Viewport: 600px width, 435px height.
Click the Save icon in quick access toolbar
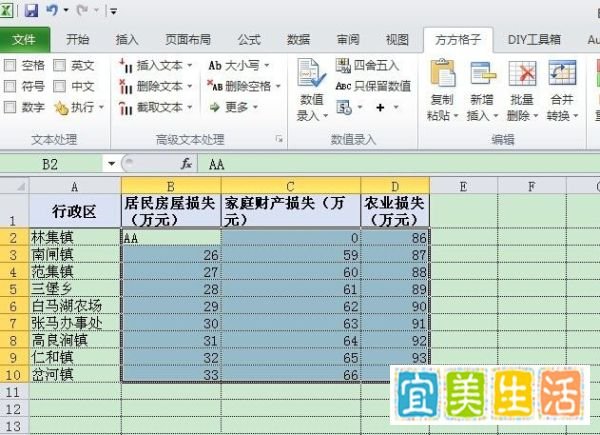31,10
